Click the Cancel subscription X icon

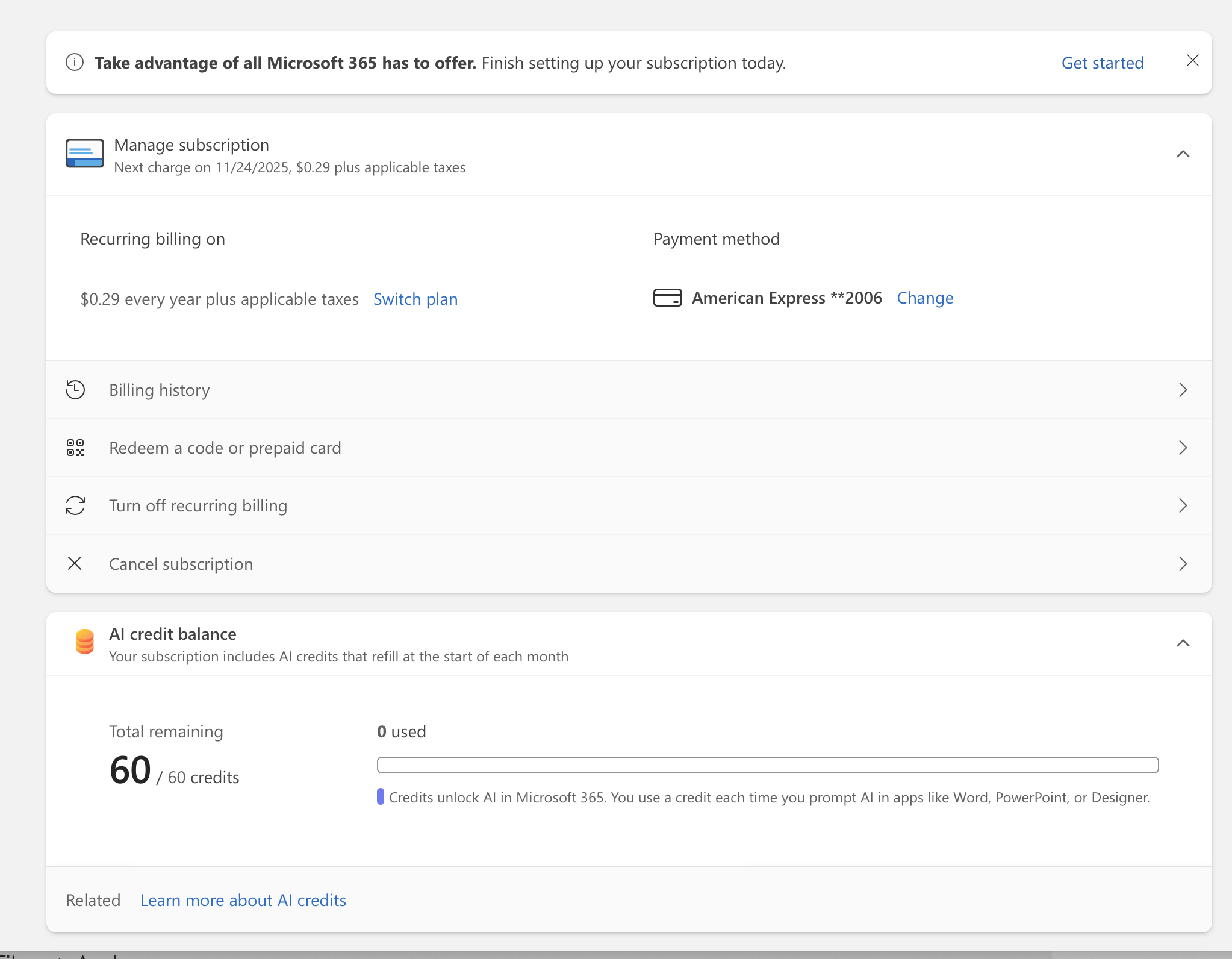coord(75,564)
